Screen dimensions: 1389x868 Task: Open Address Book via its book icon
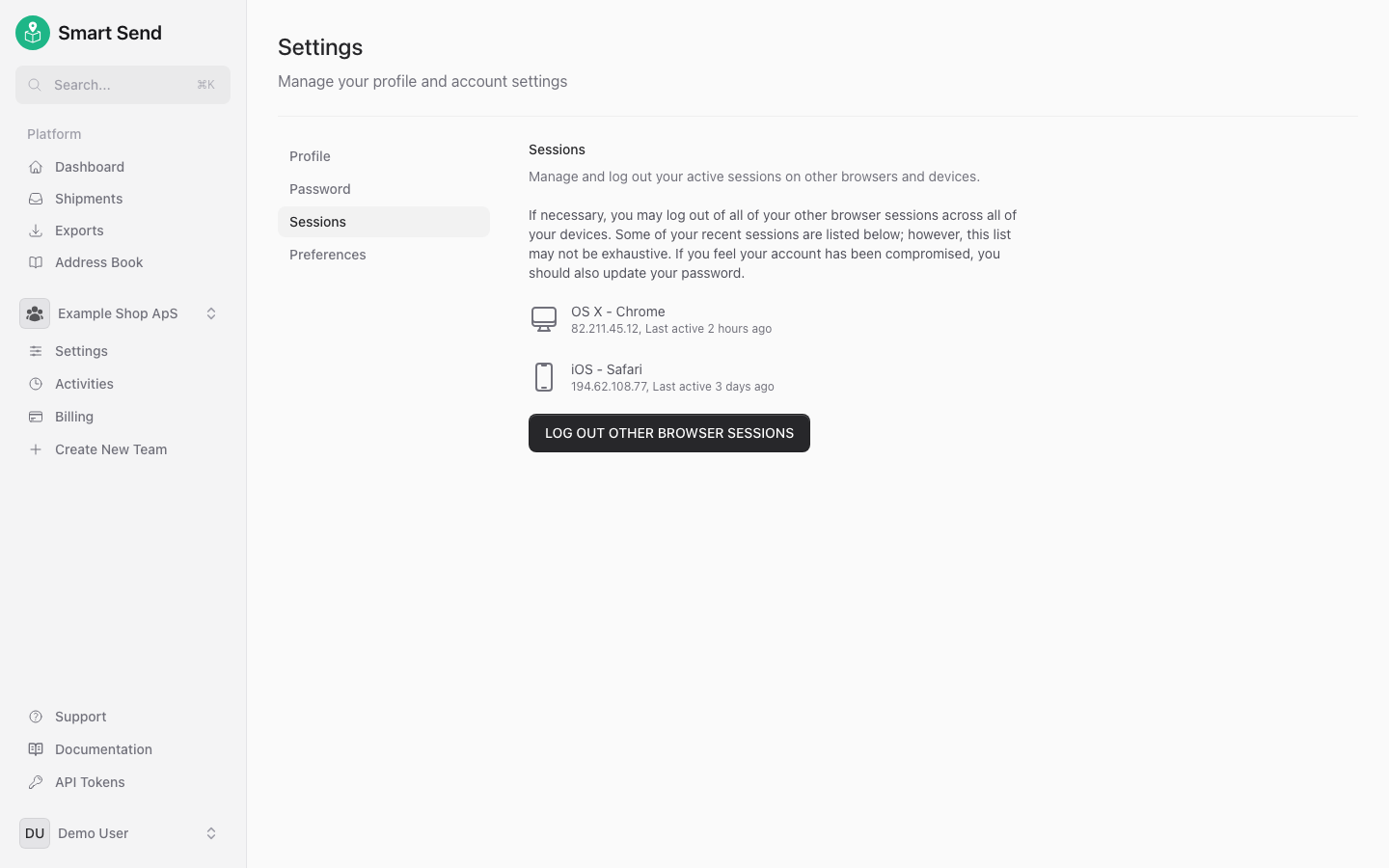[x=35, y=262]
